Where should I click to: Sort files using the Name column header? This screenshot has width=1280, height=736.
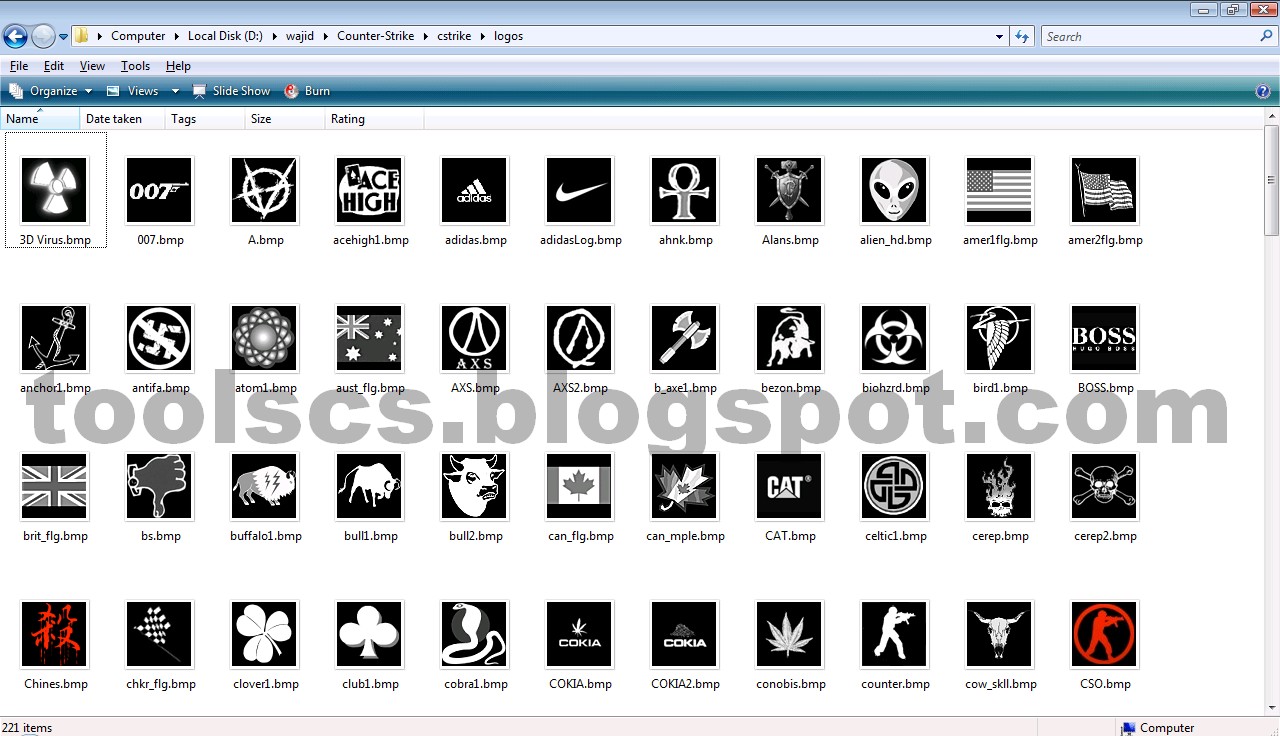(18, 118)
